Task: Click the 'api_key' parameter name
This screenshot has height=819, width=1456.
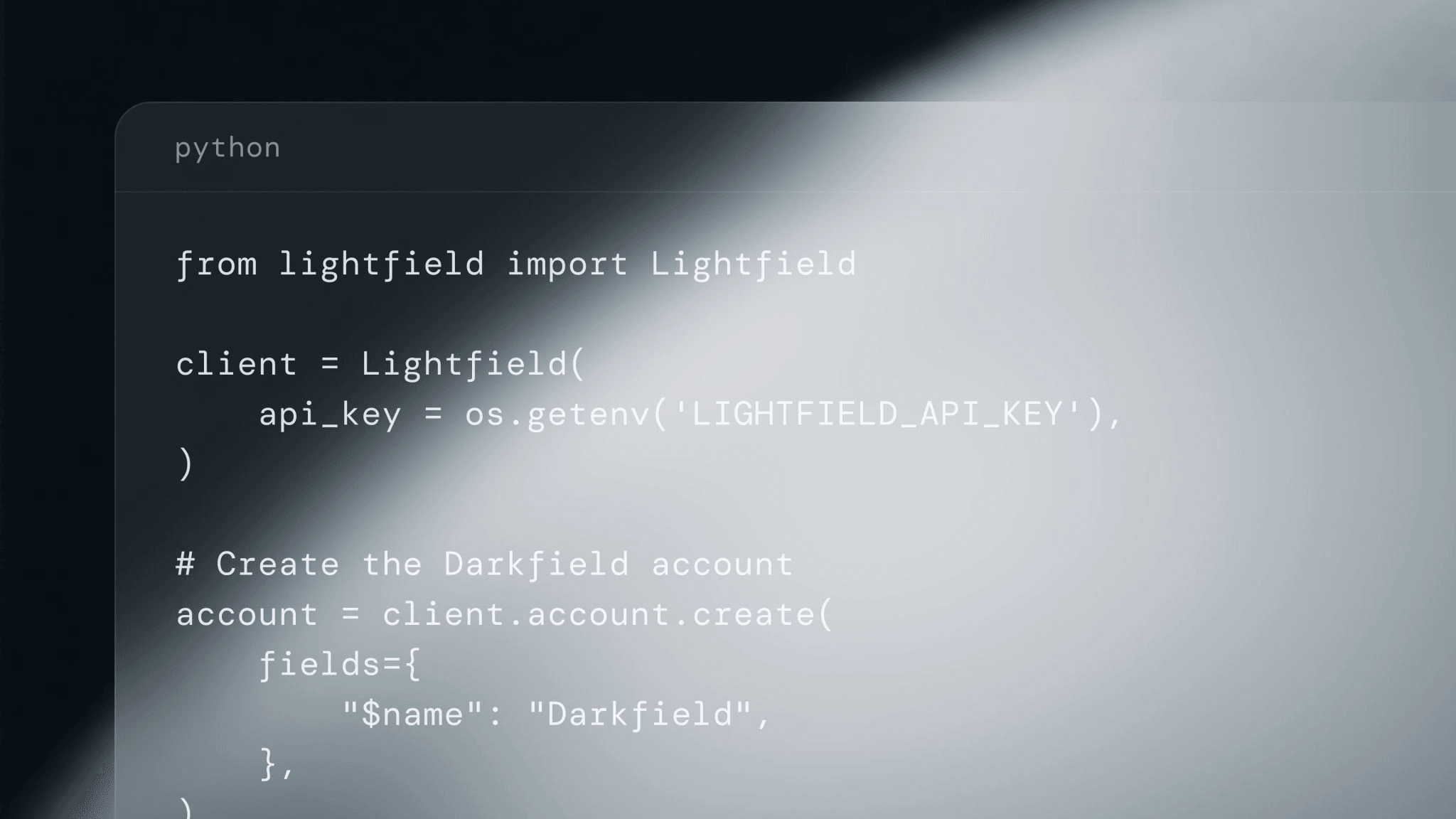Action: click(330, 414)
